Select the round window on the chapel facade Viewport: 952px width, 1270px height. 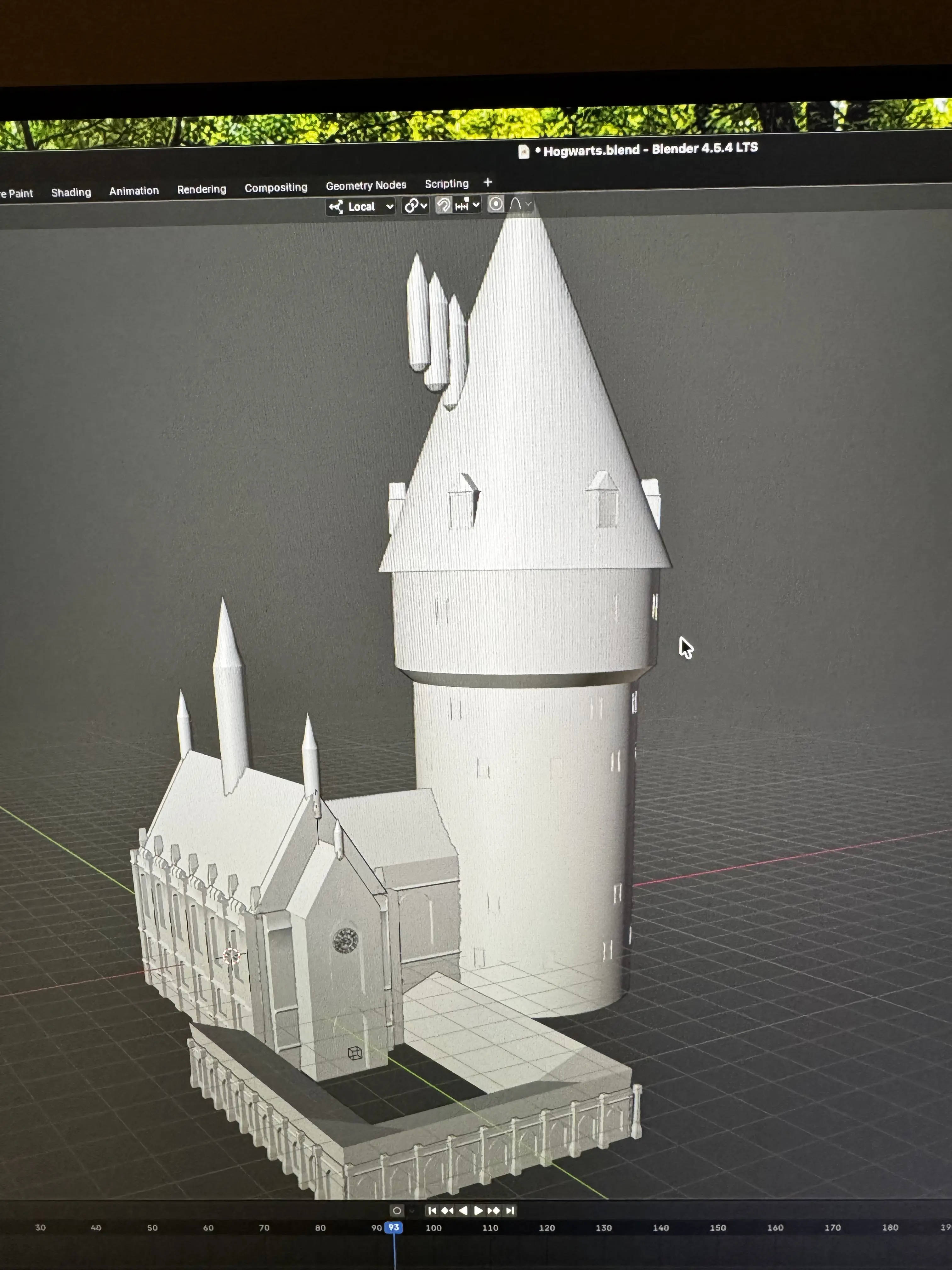tap(345, 941)
